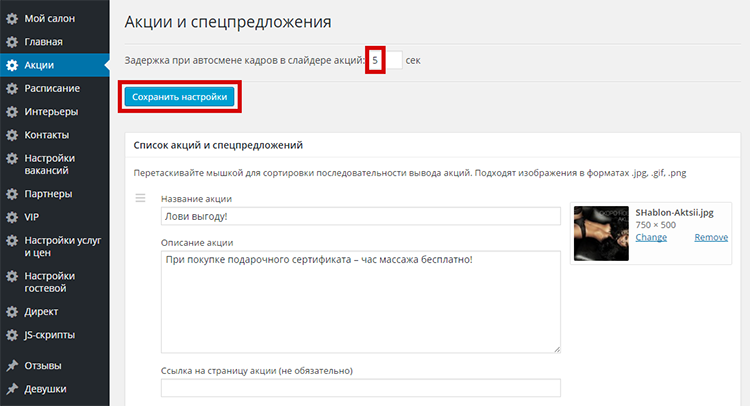Click the sort handle beside Название акции

[x=140, y=198]
